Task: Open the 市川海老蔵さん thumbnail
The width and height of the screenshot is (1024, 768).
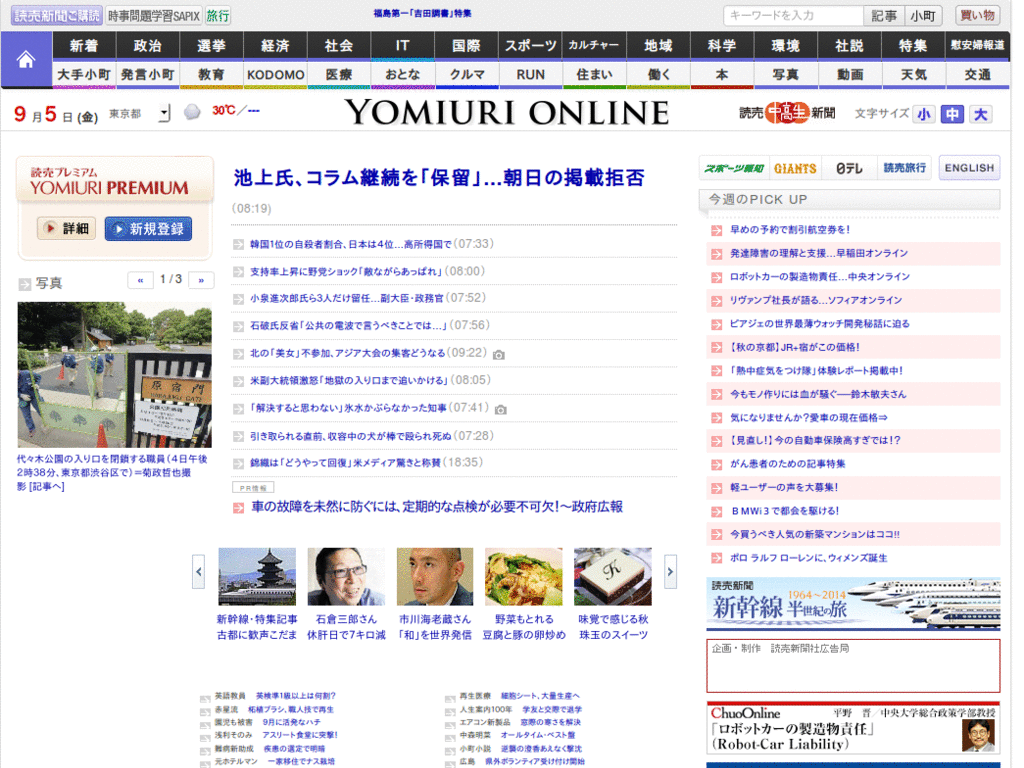Action: point(434,577)
